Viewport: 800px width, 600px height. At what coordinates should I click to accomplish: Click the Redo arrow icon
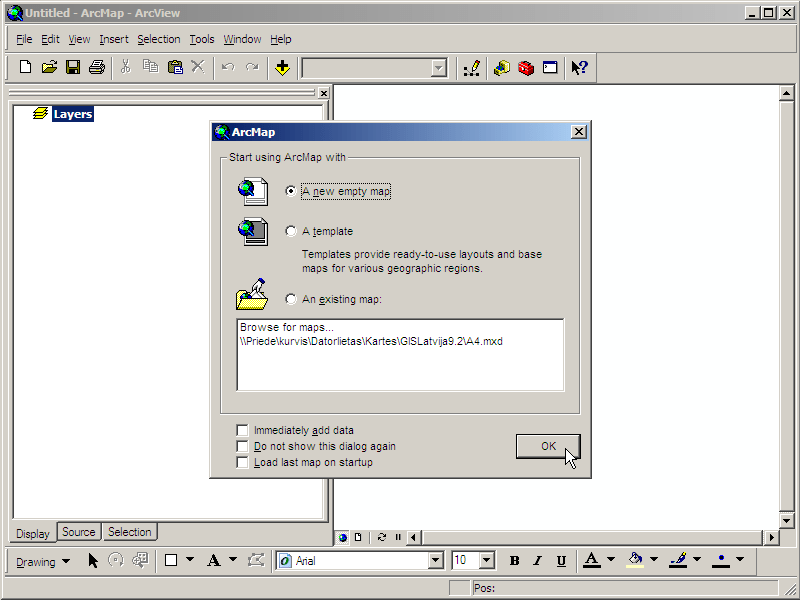click(253, 67)
